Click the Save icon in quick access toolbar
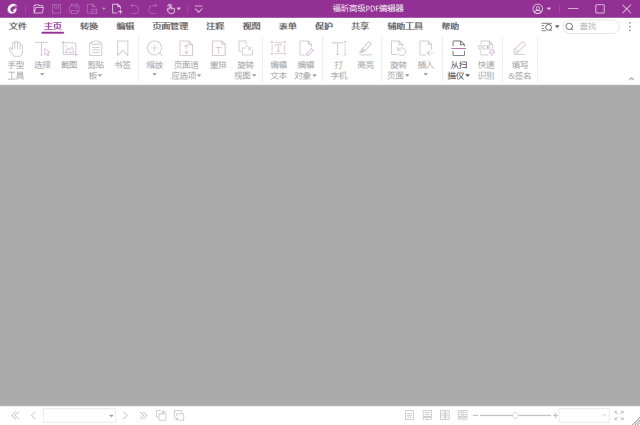This screenshot has width=640, height=425. point(56,9)
